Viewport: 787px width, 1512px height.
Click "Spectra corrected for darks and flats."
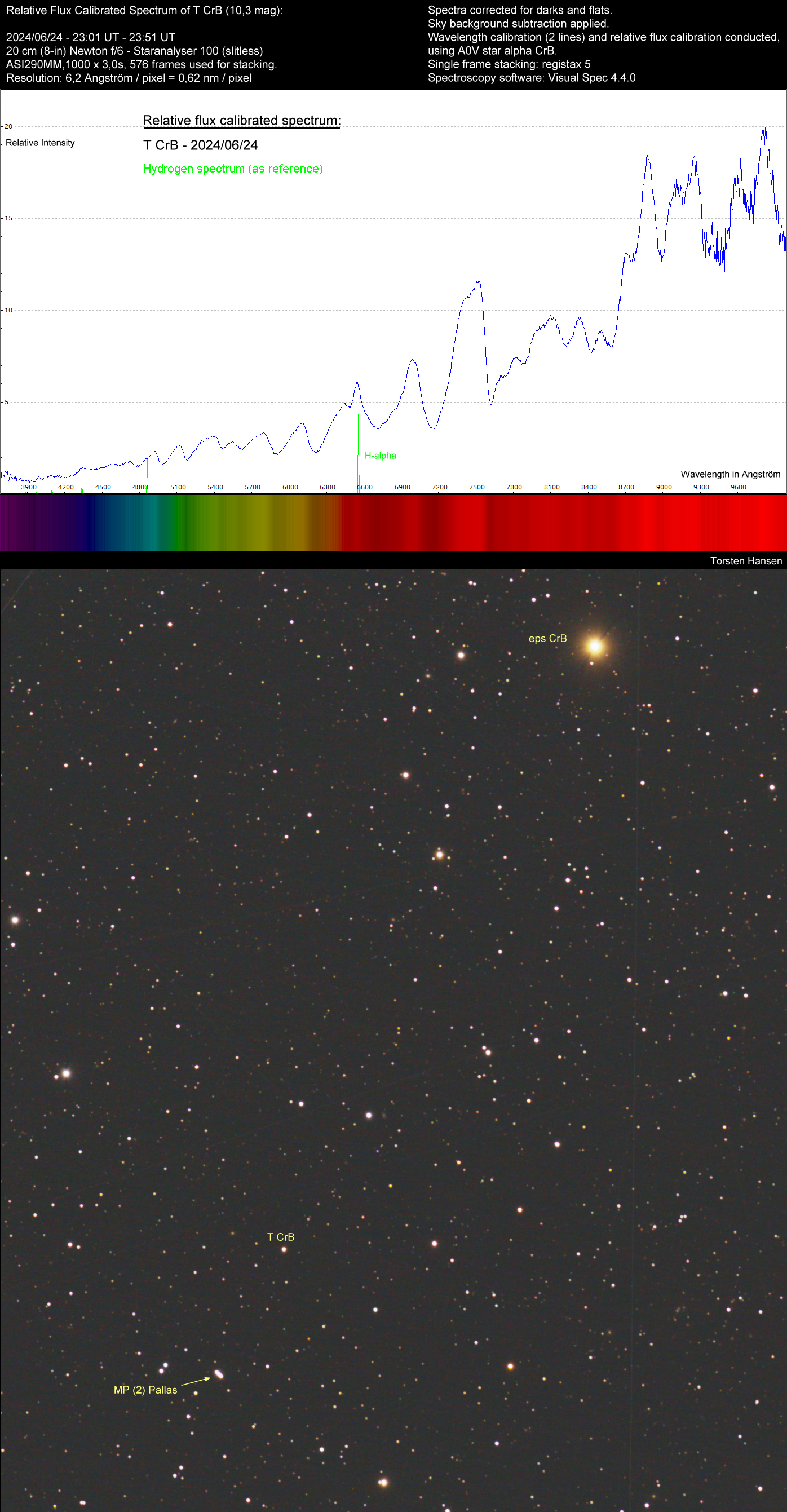pos(519,11)
